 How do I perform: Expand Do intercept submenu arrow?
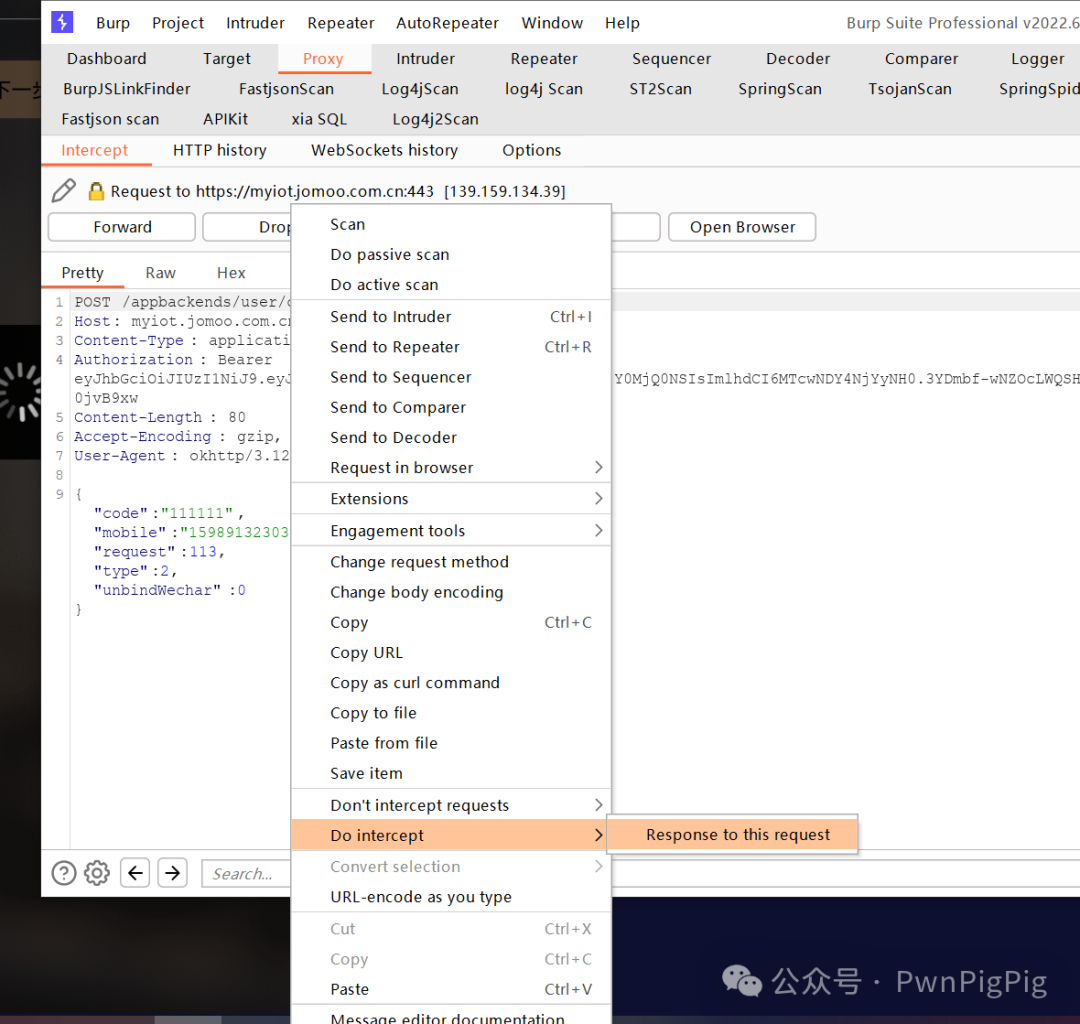[598, 835]
